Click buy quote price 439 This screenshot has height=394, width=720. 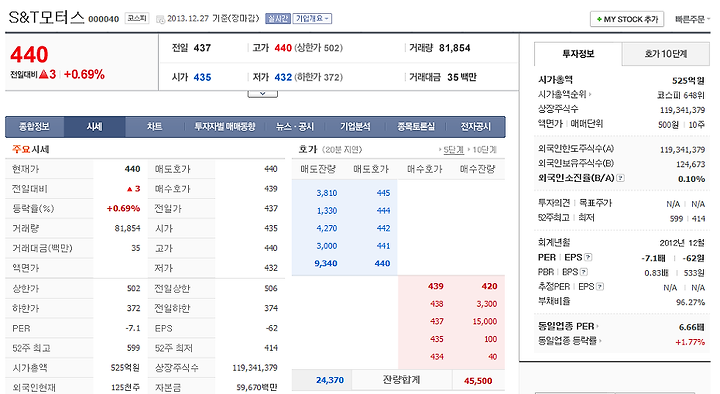[x=436, y=286]
